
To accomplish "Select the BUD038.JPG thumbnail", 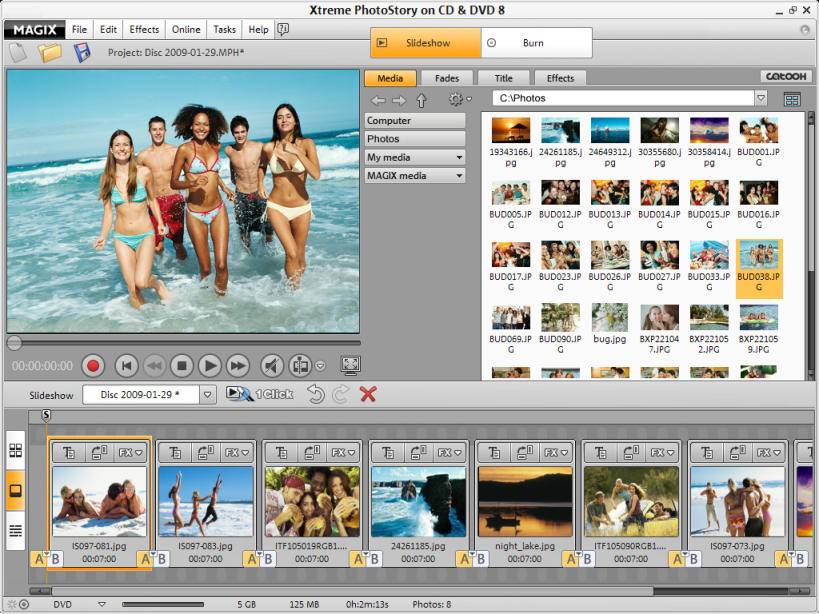I will point(759,268).
